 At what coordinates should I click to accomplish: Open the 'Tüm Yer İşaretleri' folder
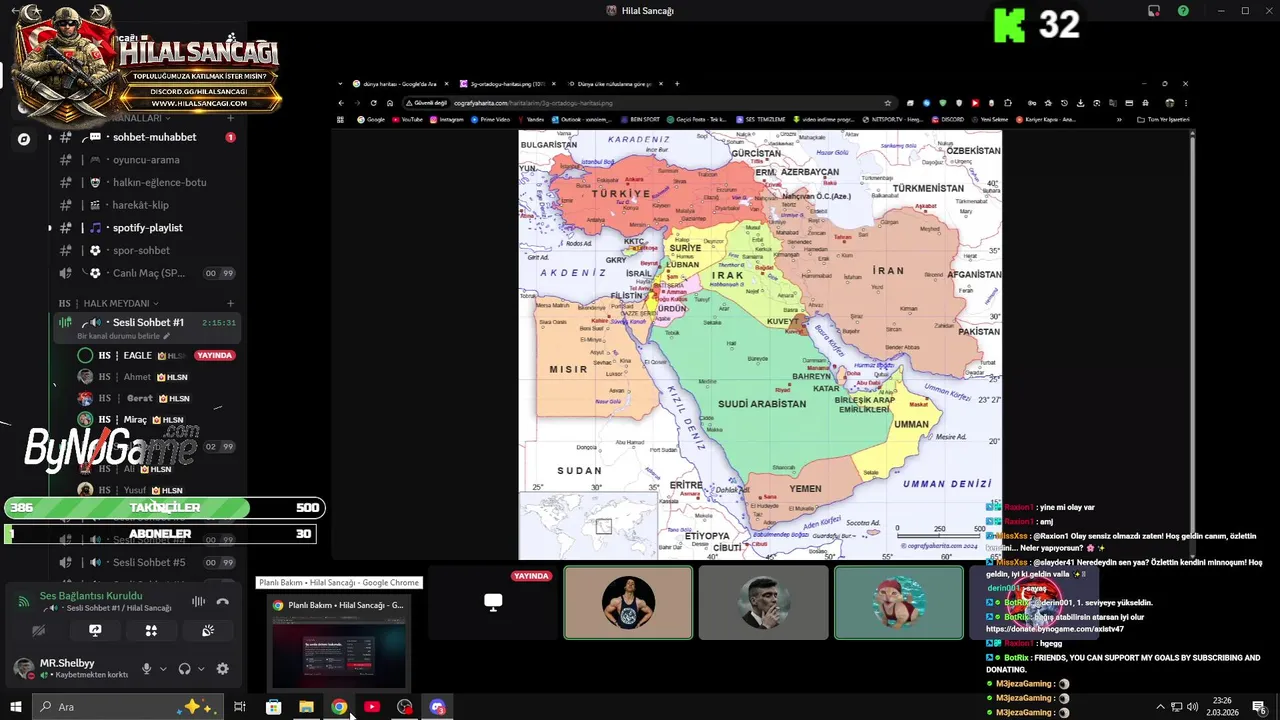pos(1163,119)
